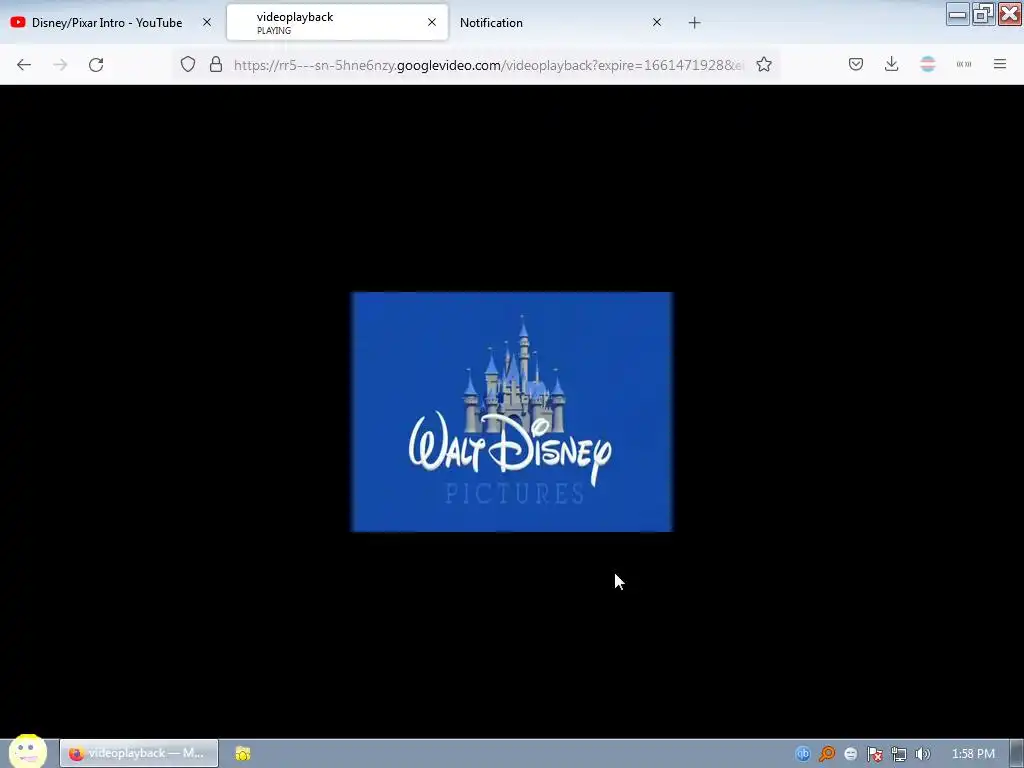Click the grey face tray icon
Viewport: 1024px width, 768px height.
tap(850, 754)
